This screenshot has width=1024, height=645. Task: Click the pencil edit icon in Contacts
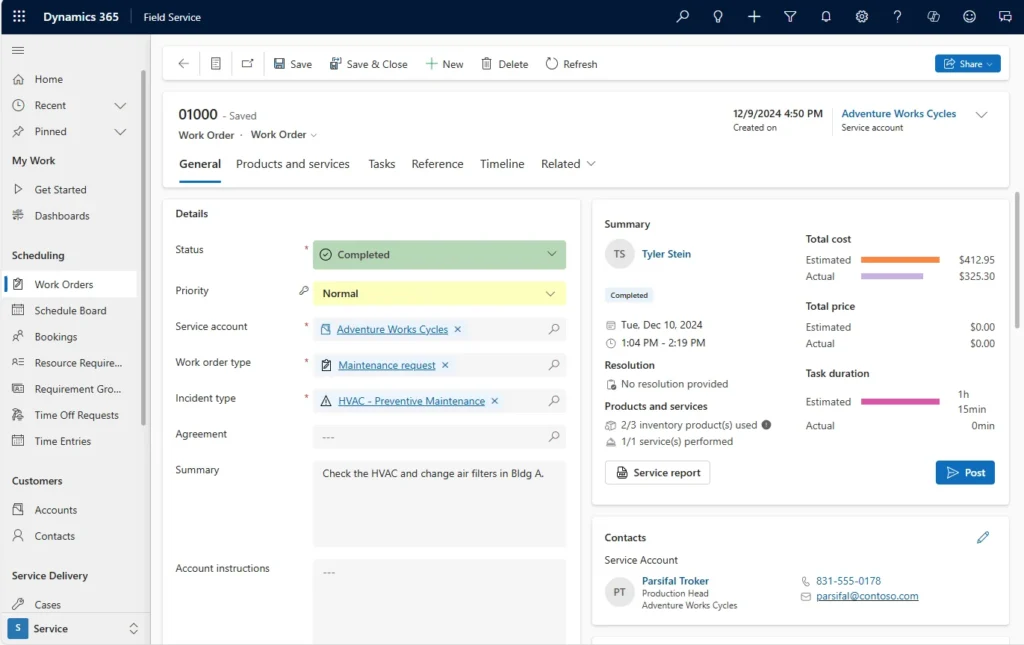point(982,538)
